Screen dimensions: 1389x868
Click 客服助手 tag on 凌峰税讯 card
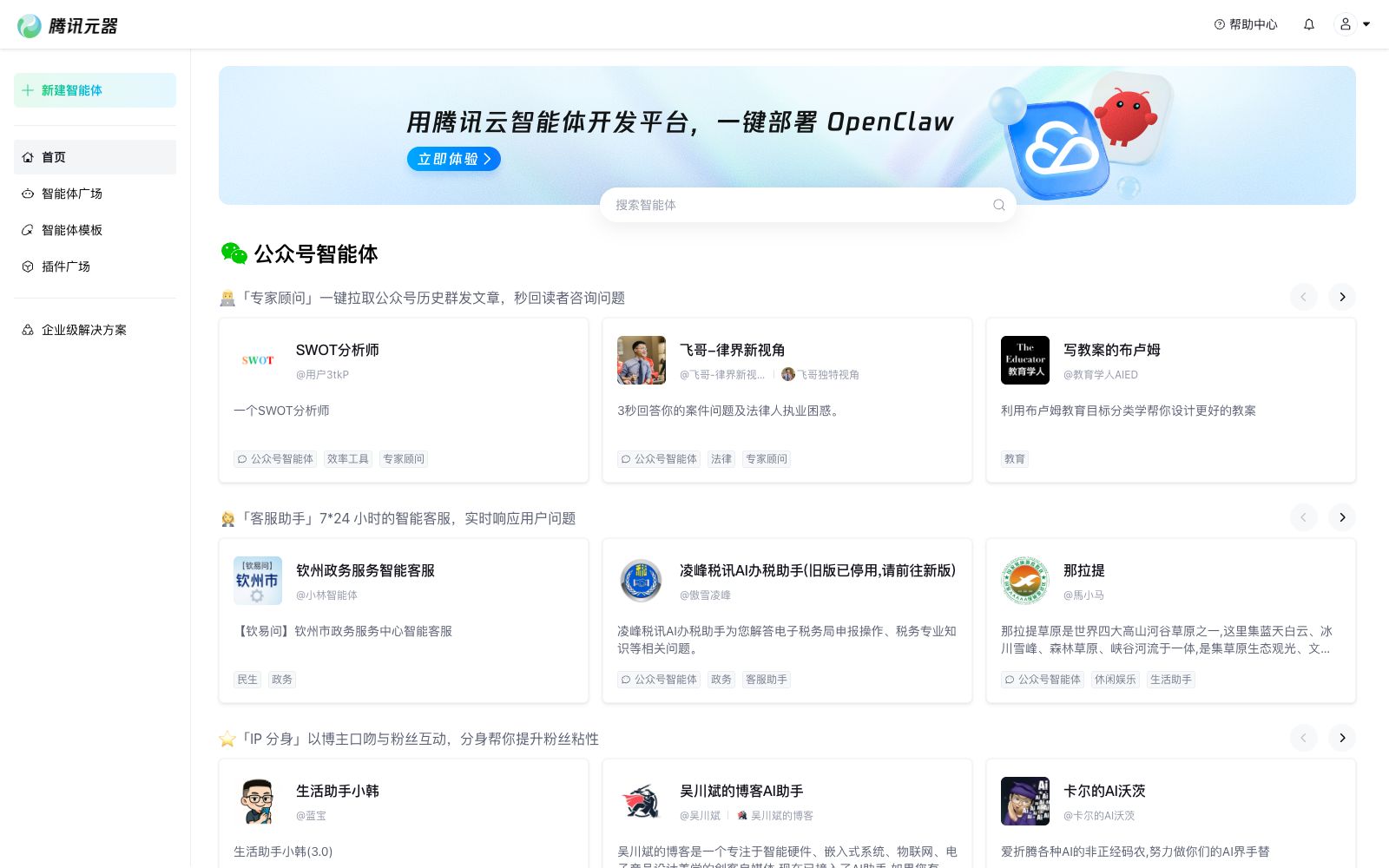[767, 680]
